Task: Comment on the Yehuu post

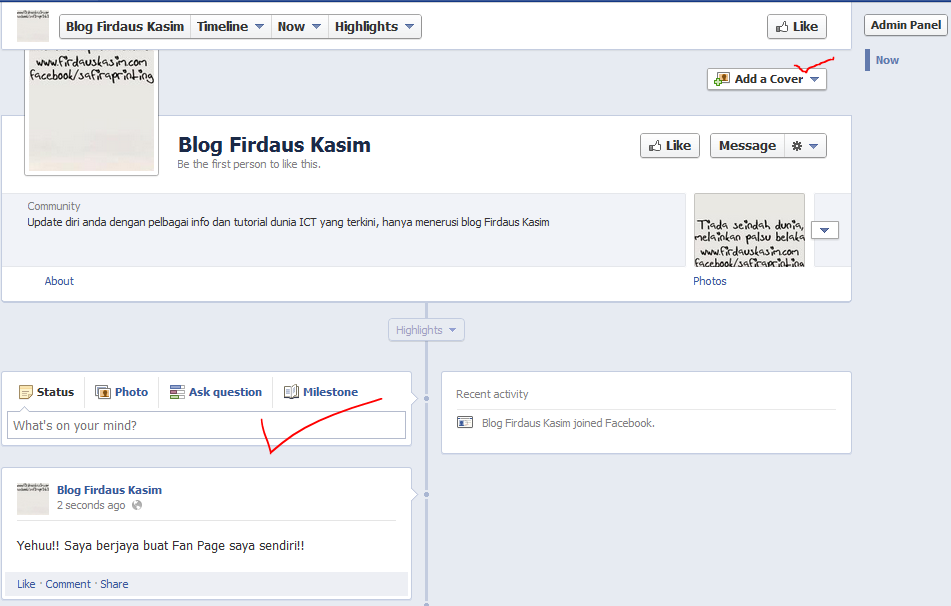Action: (x=68, y=584)
